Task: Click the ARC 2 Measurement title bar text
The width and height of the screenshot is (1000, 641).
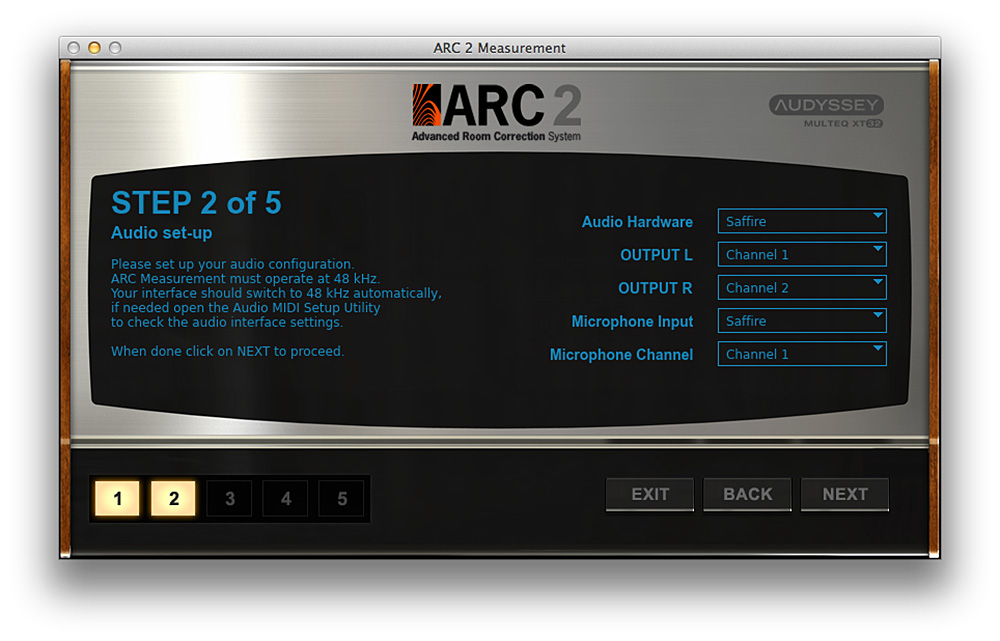Action: tap(499, 48)
